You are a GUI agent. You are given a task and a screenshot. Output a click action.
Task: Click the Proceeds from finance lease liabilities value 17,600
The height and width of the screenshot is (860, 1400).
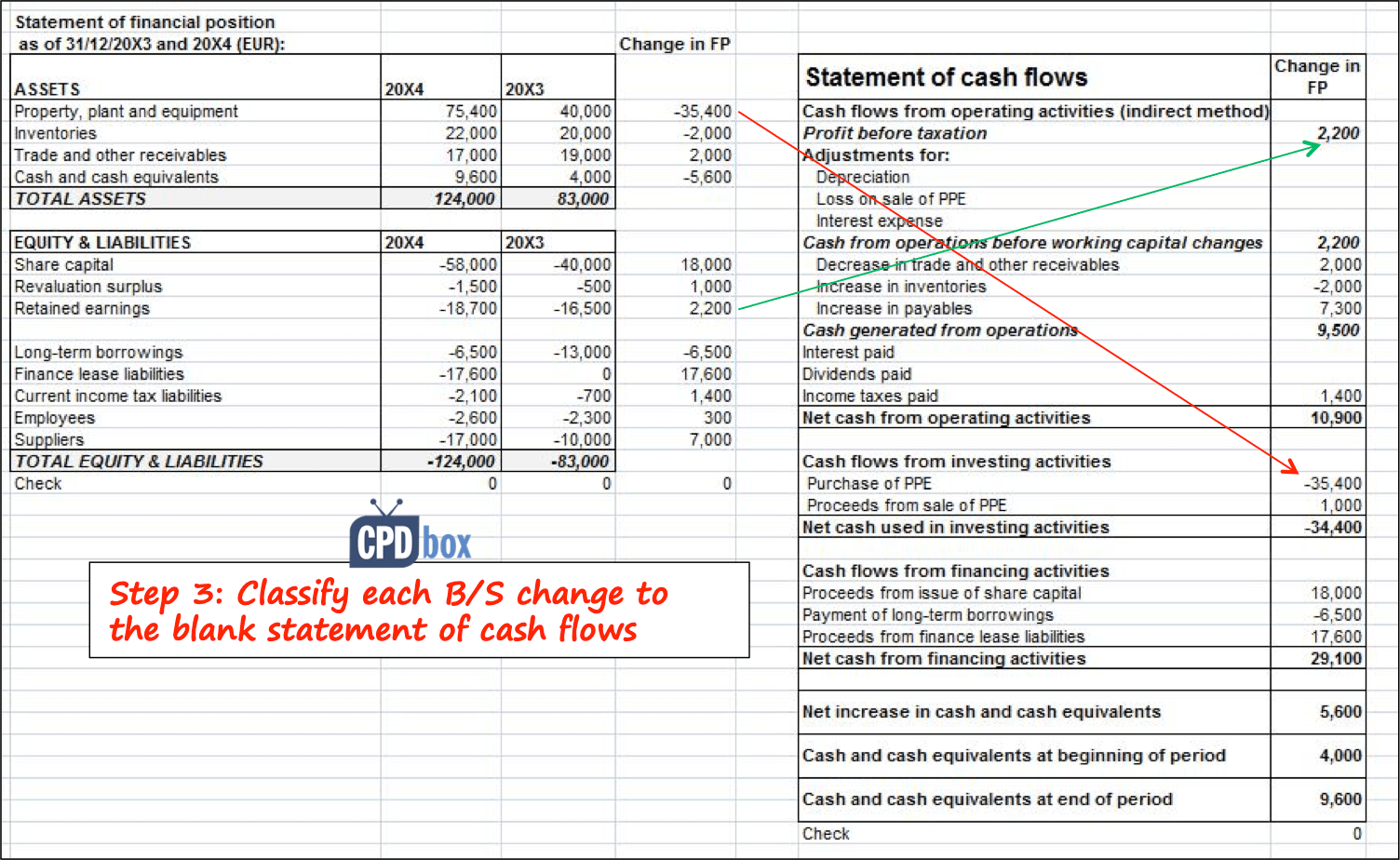coord(1337,638)
